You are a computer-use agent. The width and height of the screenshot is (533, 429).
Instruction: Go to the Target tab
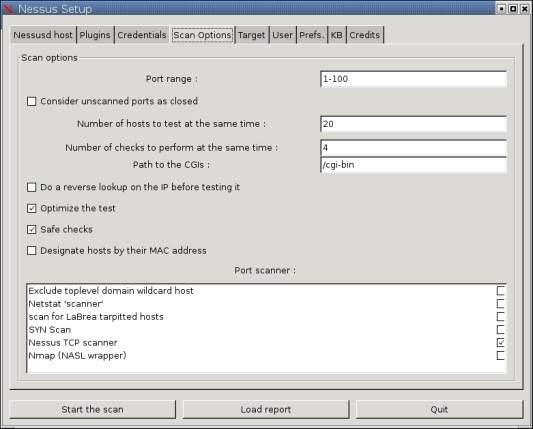click(x=252, y=35)
